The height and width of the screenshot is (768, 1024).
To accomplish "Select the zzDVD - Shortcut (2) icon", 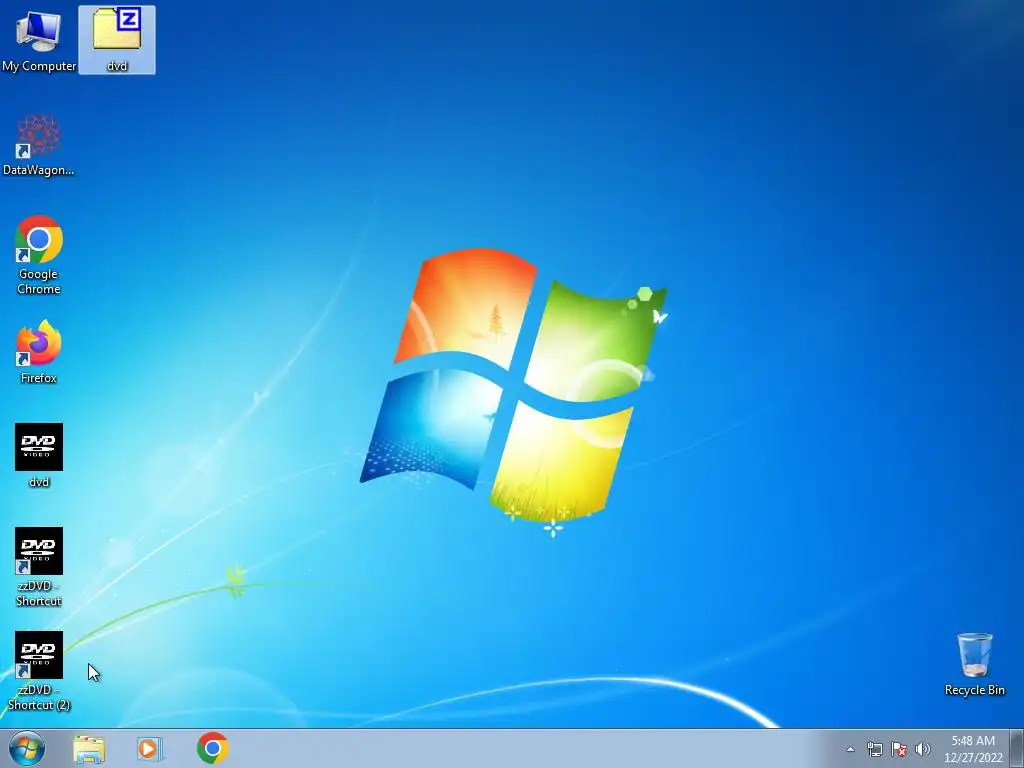I will (x=39, y=671).
